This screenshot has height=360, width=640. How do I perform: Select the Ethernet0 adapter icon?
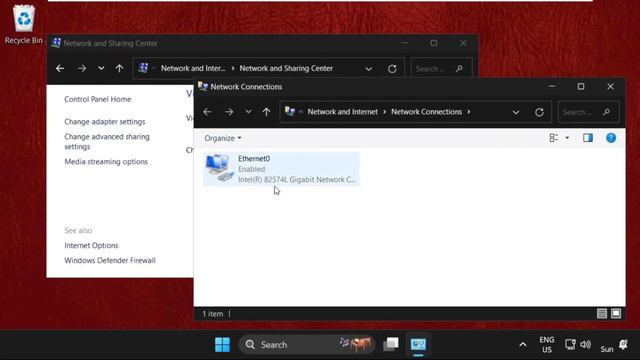[219, 168]
